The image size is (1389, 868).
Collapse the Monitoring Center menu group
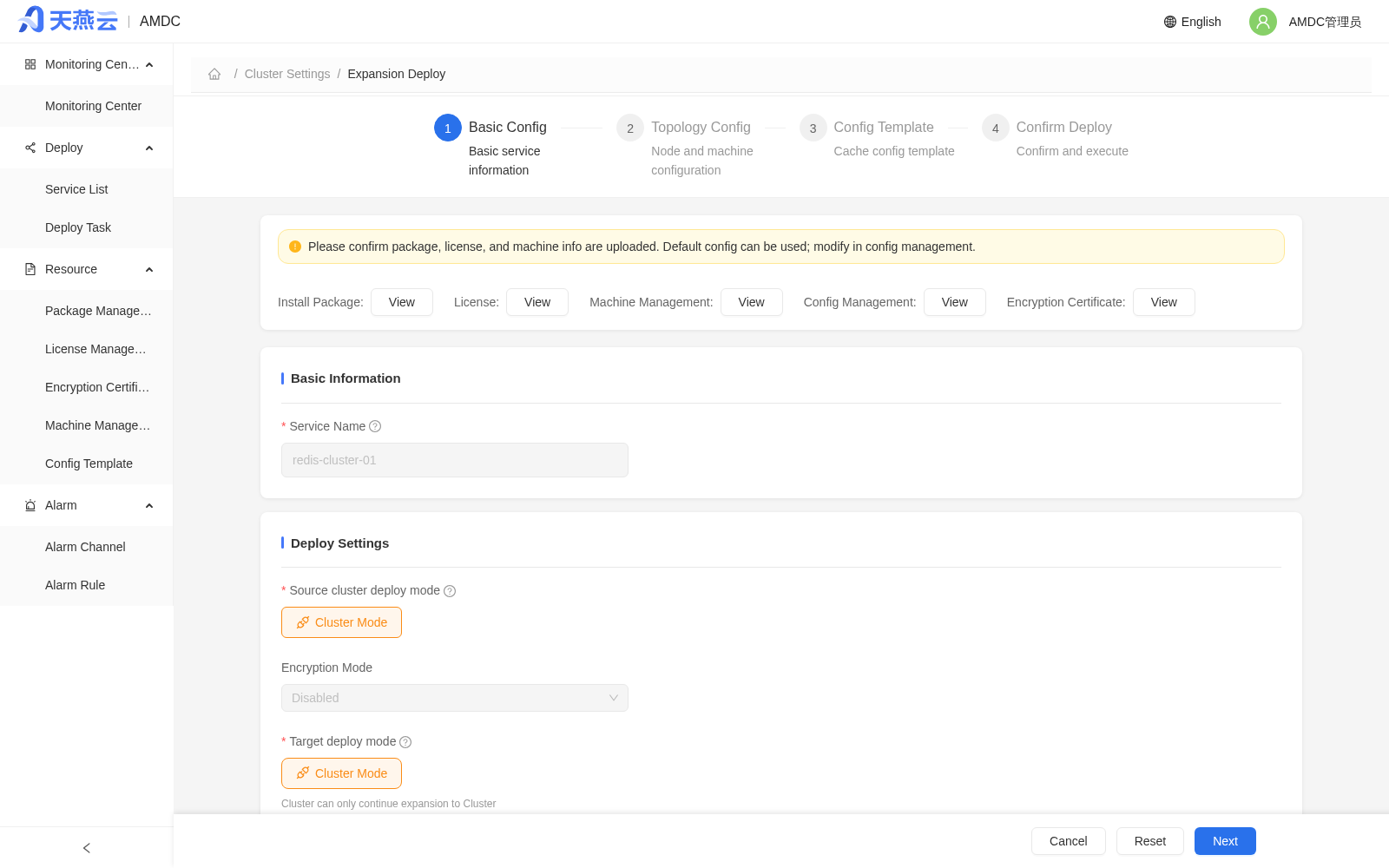click(x=149, y=64)
